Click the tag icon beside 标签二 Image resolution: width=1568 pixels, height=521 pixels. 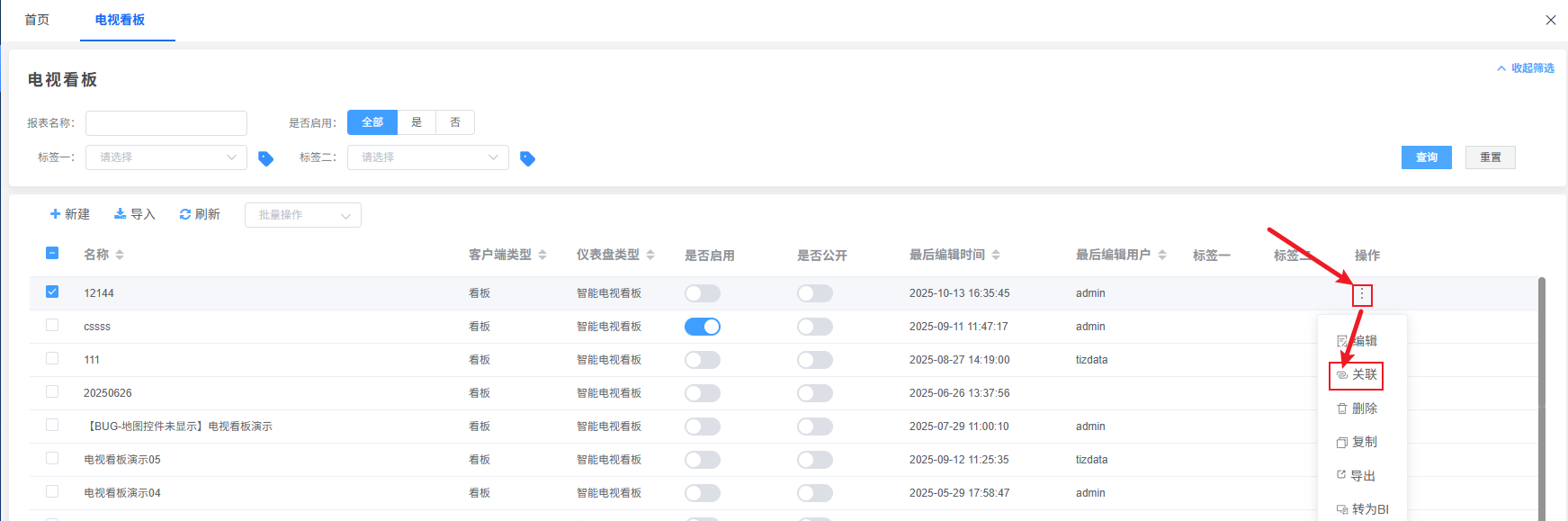click(x=528, y=158)
